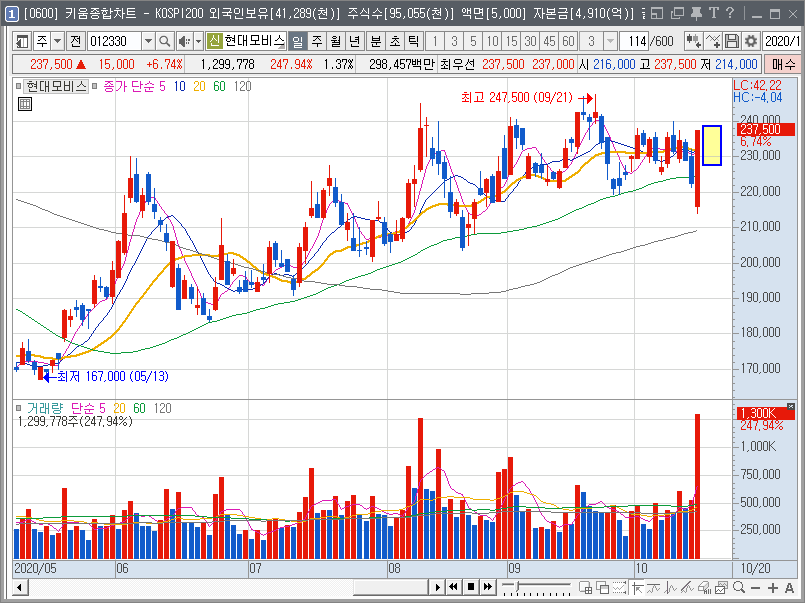Select the 10 interval button
The image size is (805, 603).
(492, 41)
